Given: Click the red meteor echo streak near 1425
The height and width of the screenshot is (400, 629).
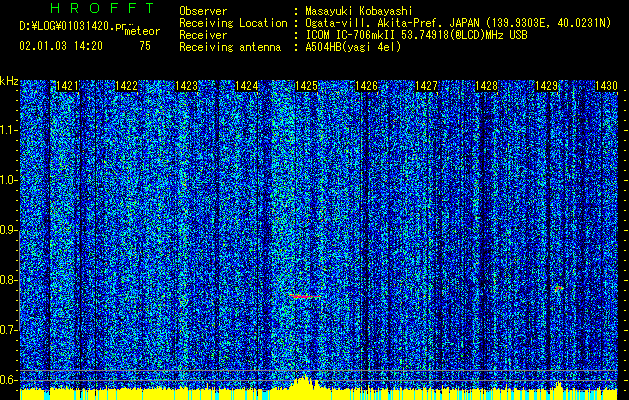Looking at the screenshot, I should tap(305, 296).
